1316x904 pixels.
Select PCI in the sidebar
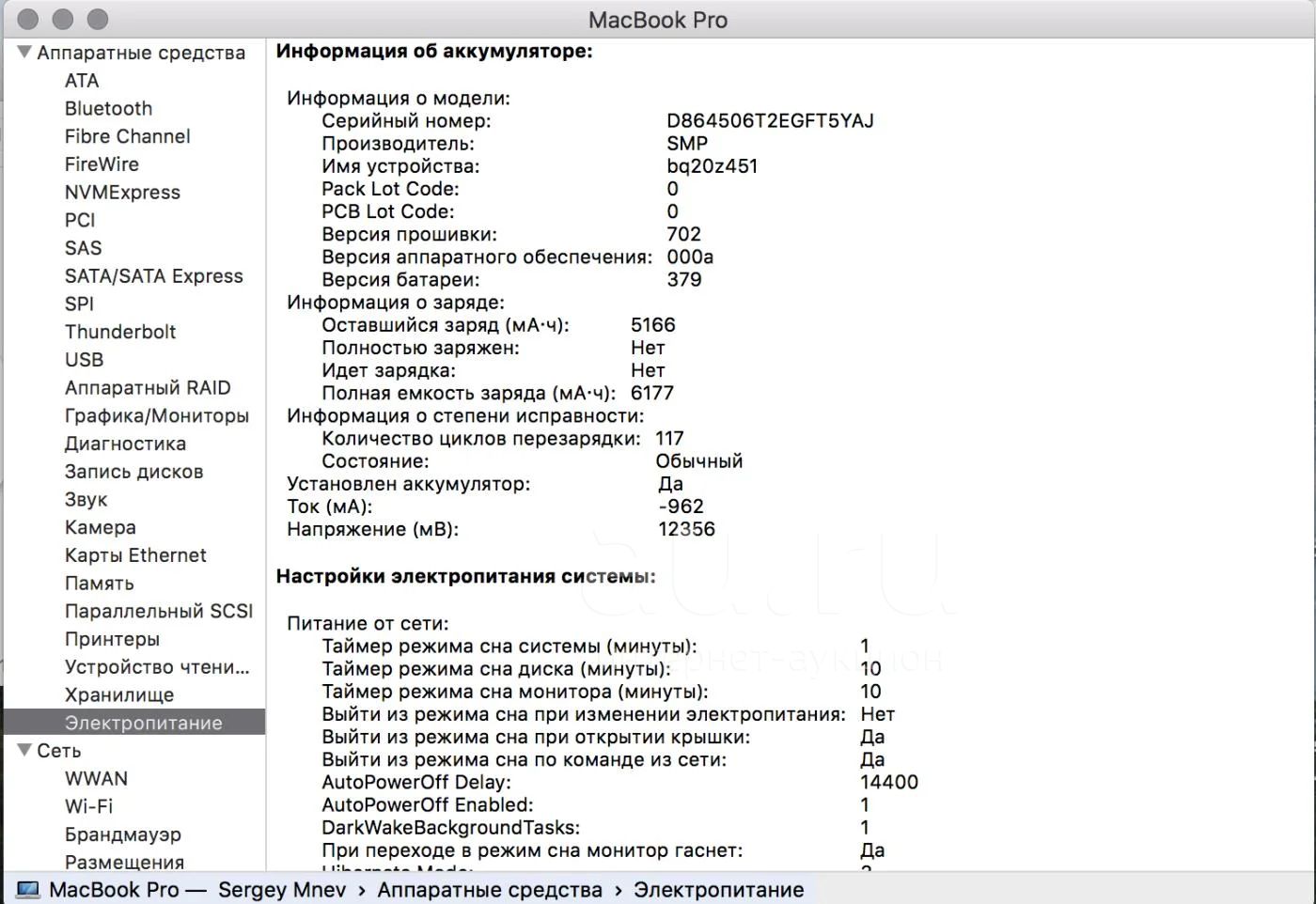click(80, 220)
